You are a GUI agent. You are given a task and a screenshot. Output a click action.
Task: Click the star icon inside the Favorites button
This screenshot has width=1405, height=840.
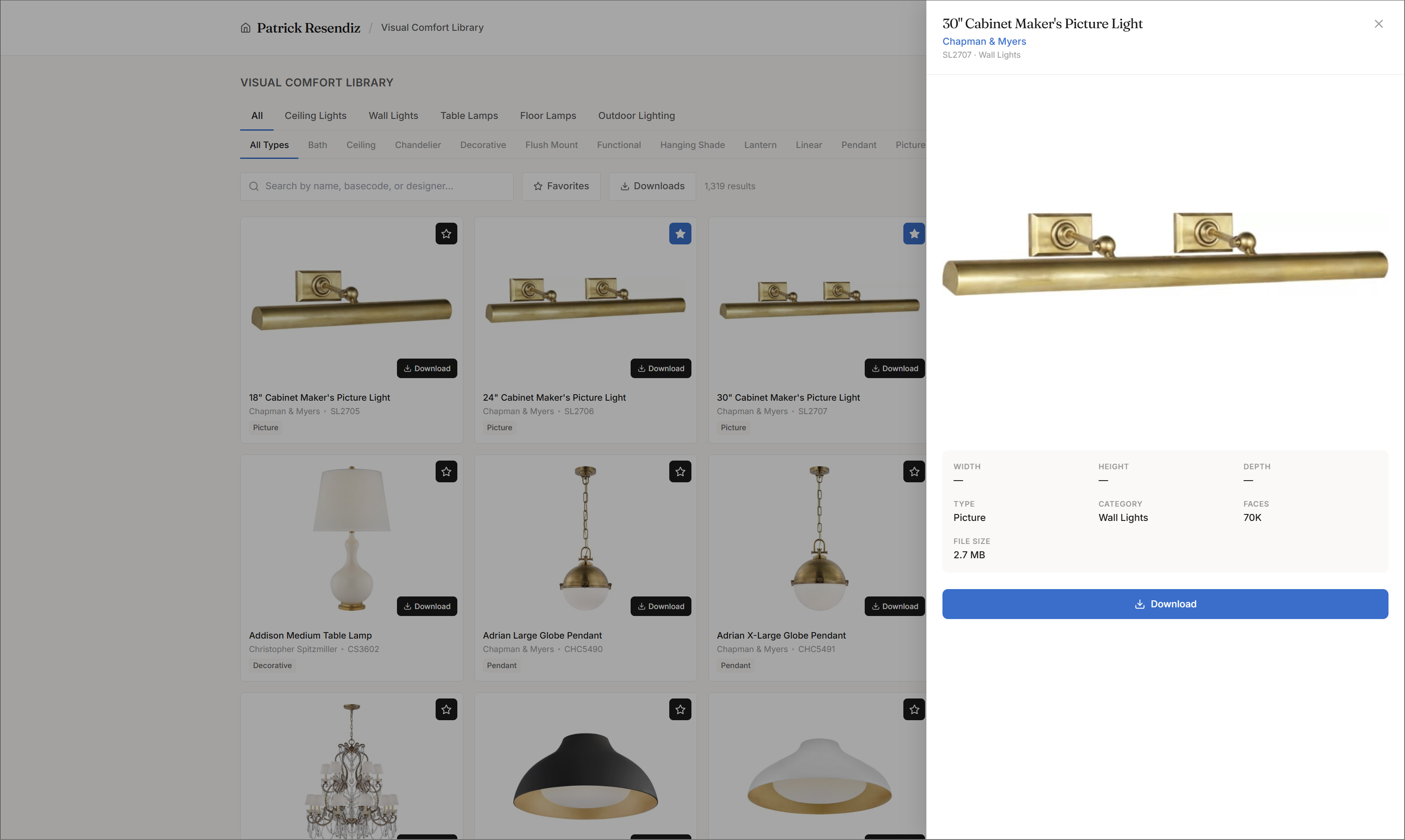pos(538,186)
